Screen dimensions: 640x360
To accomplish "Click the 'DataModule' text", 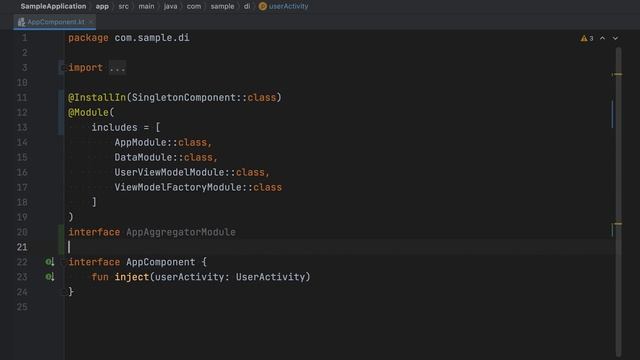I will point(143,158).
